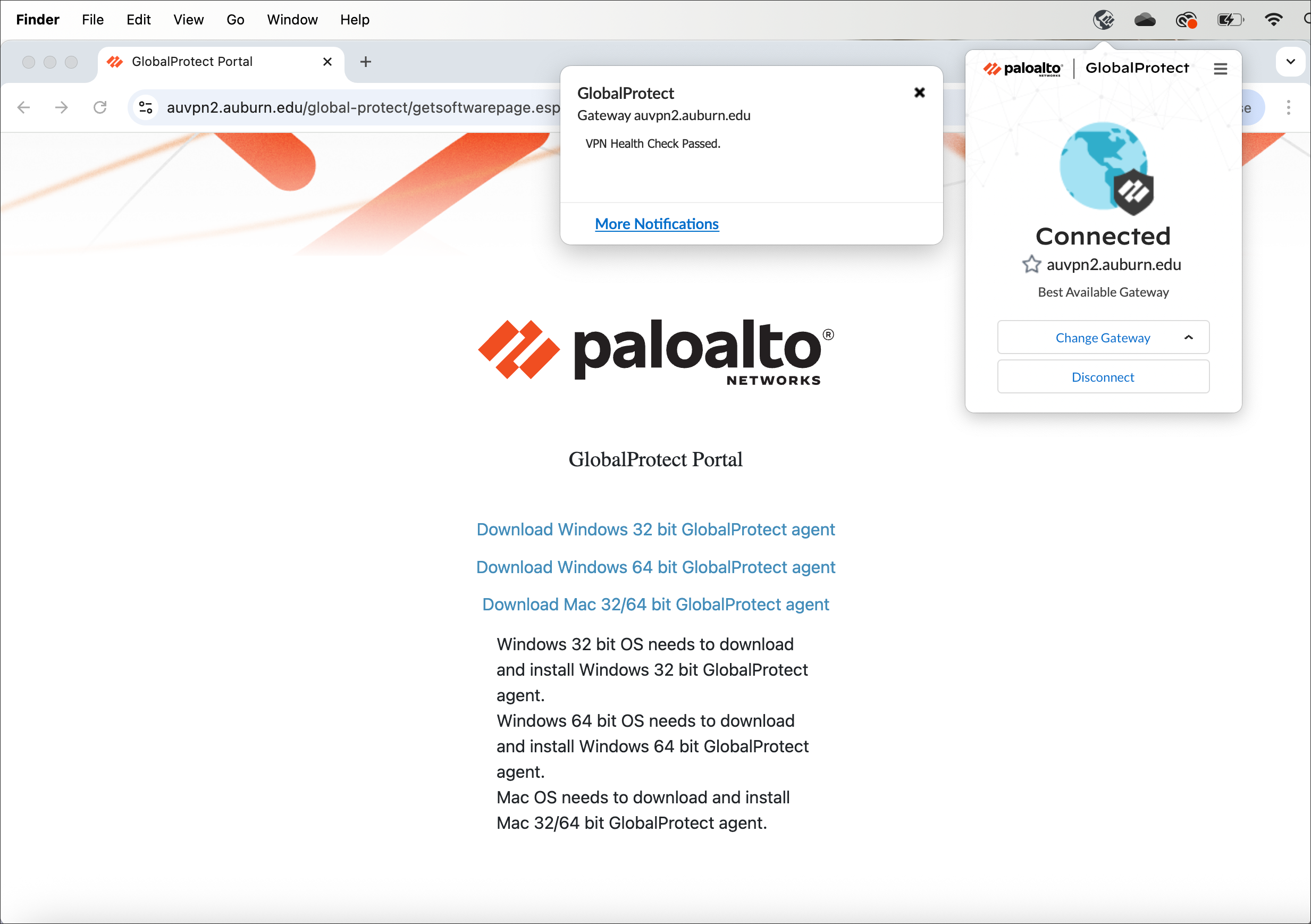Open Finder menu
1311x924 pixels.
coord(38,20)
